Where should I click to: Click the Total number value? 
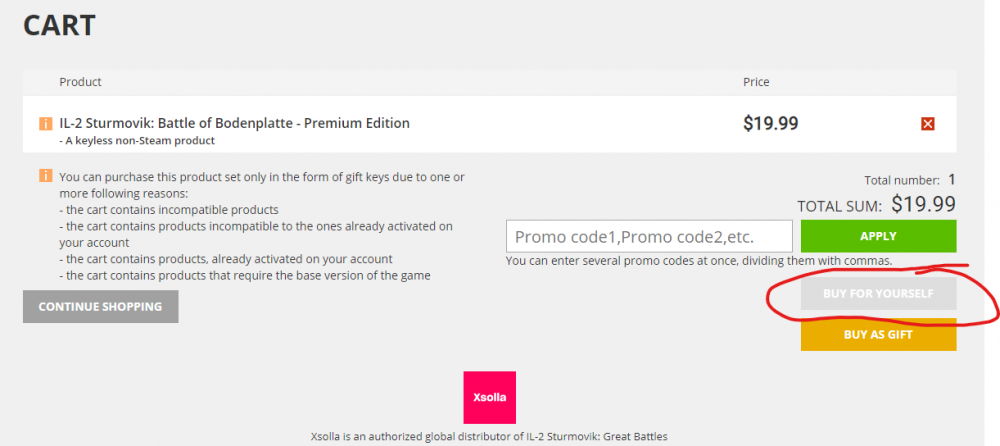click(x=952, y=180)
